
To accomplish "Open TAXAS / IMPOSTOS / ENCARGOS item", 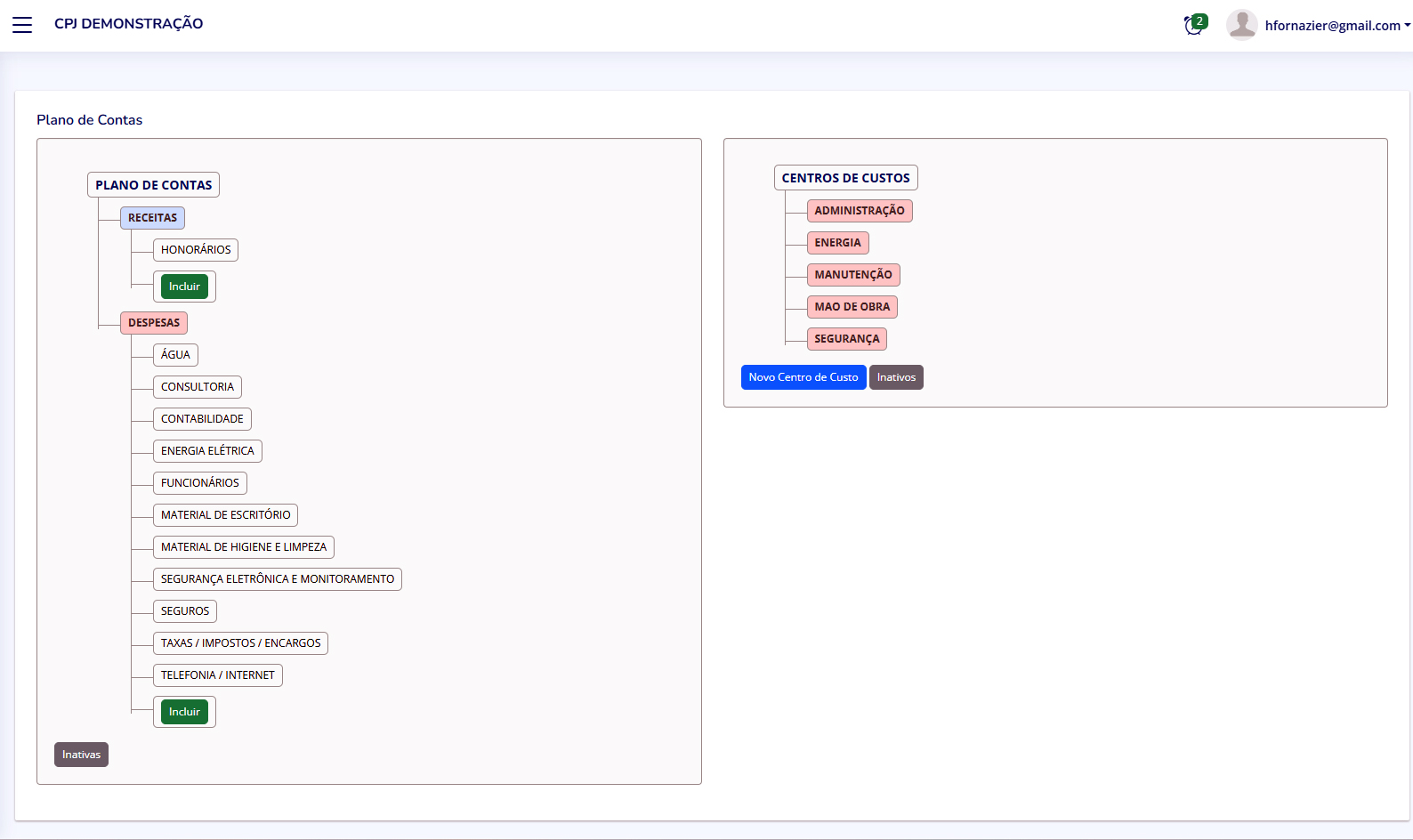I will point(240,643).
